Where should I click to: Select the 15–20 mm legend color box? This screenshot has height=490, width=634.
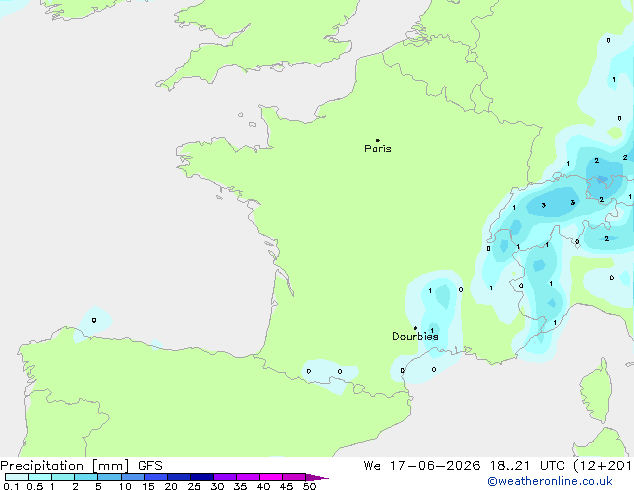(x=156, y=477)
